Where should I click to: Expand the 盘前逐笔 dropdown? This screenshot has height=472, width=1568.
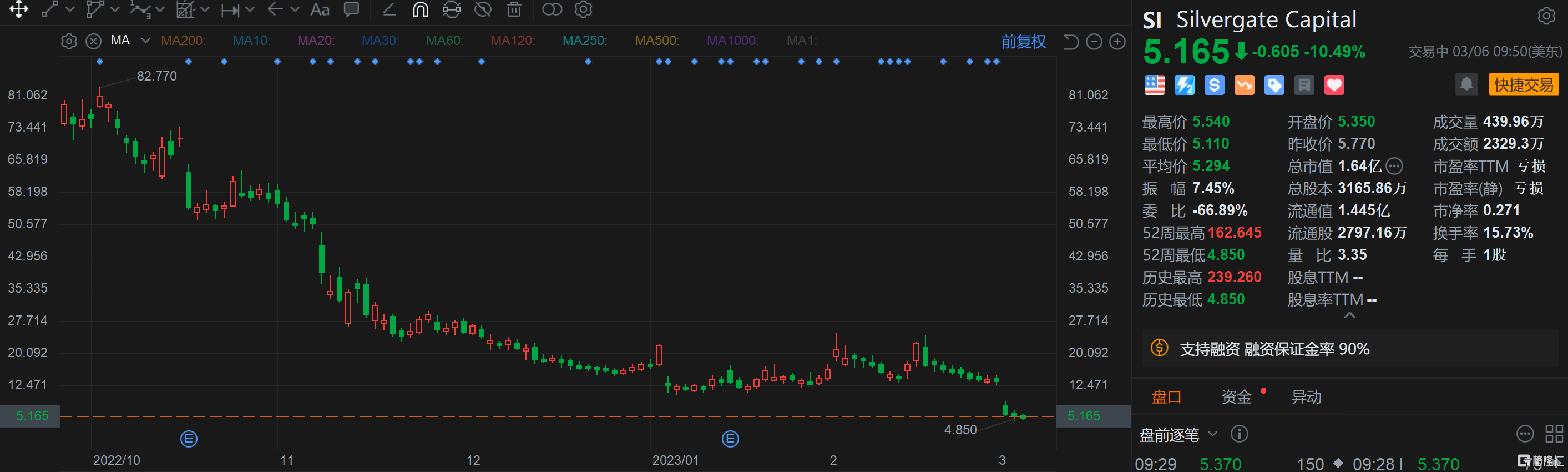tap(1212, 434)
